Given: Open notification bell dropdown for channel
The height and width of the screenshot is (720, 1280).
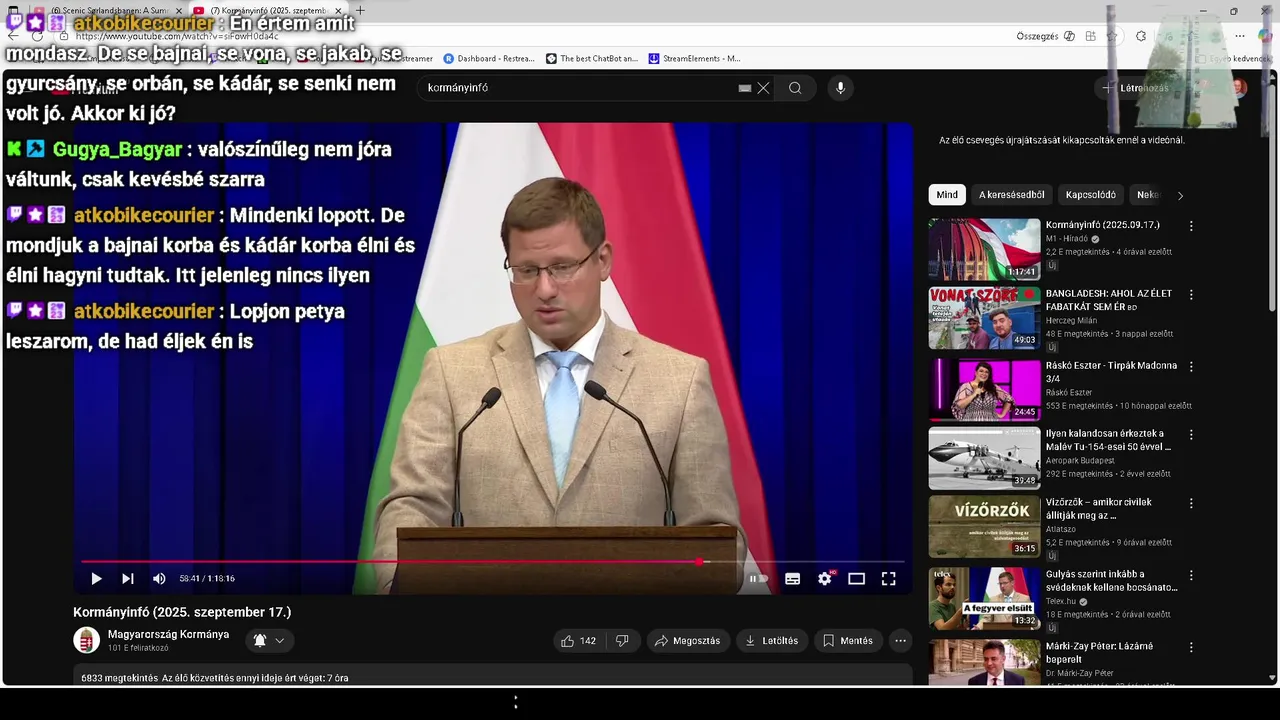Looking at the screenshot, I should click(x=269, y=640).
